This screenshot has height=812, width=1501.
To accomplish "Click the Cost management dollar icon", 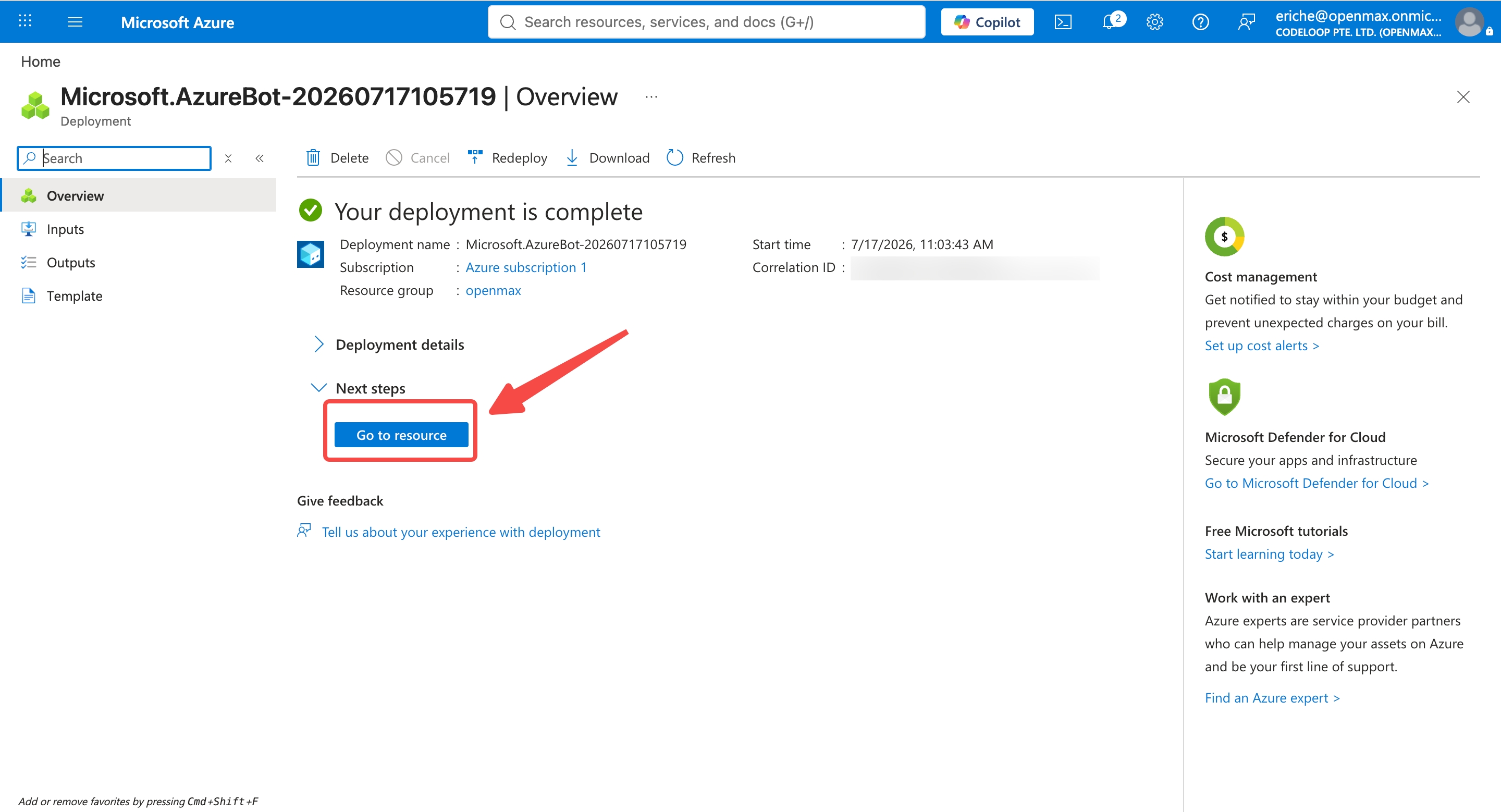I will [1224, 237].
